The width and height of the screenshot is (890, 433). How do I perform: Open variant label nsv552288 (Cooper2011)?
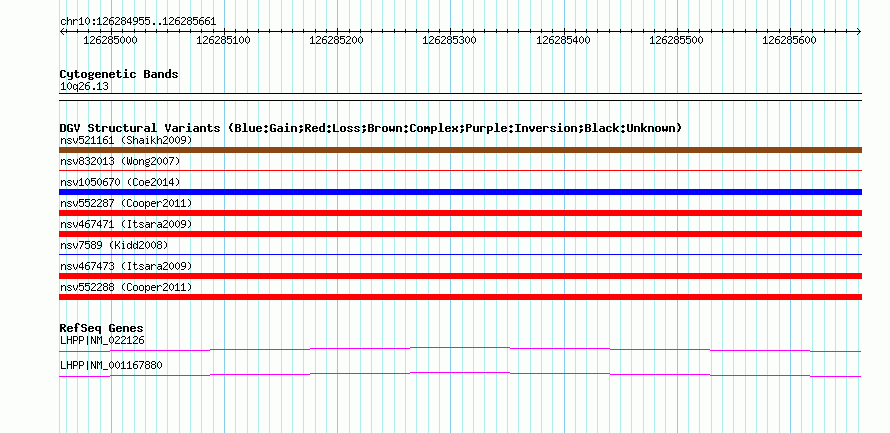(126, 287)
